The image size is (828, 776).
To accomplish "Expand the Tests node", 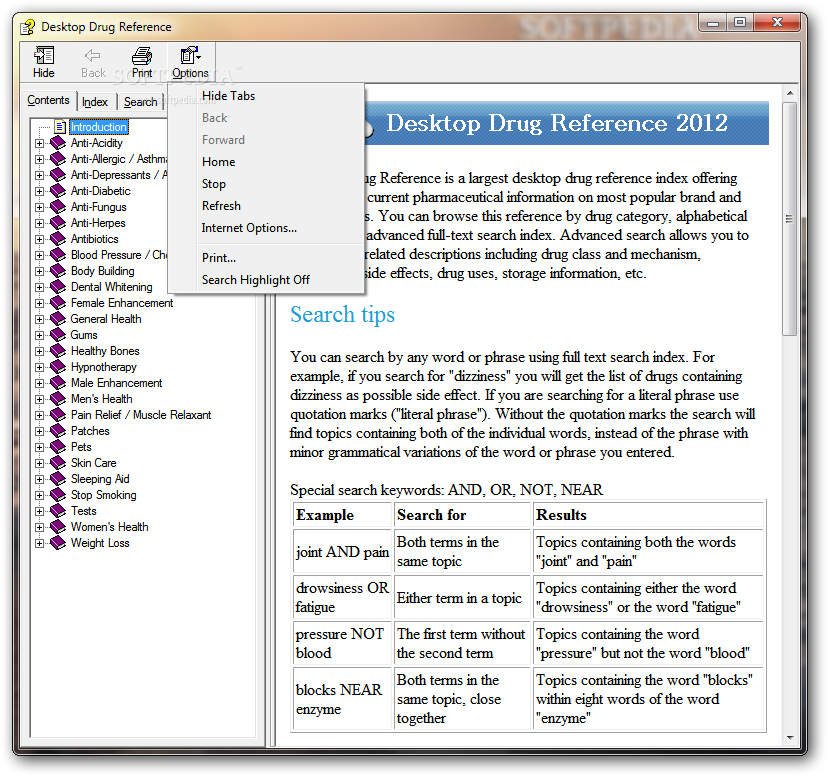I will click(40, 511).
